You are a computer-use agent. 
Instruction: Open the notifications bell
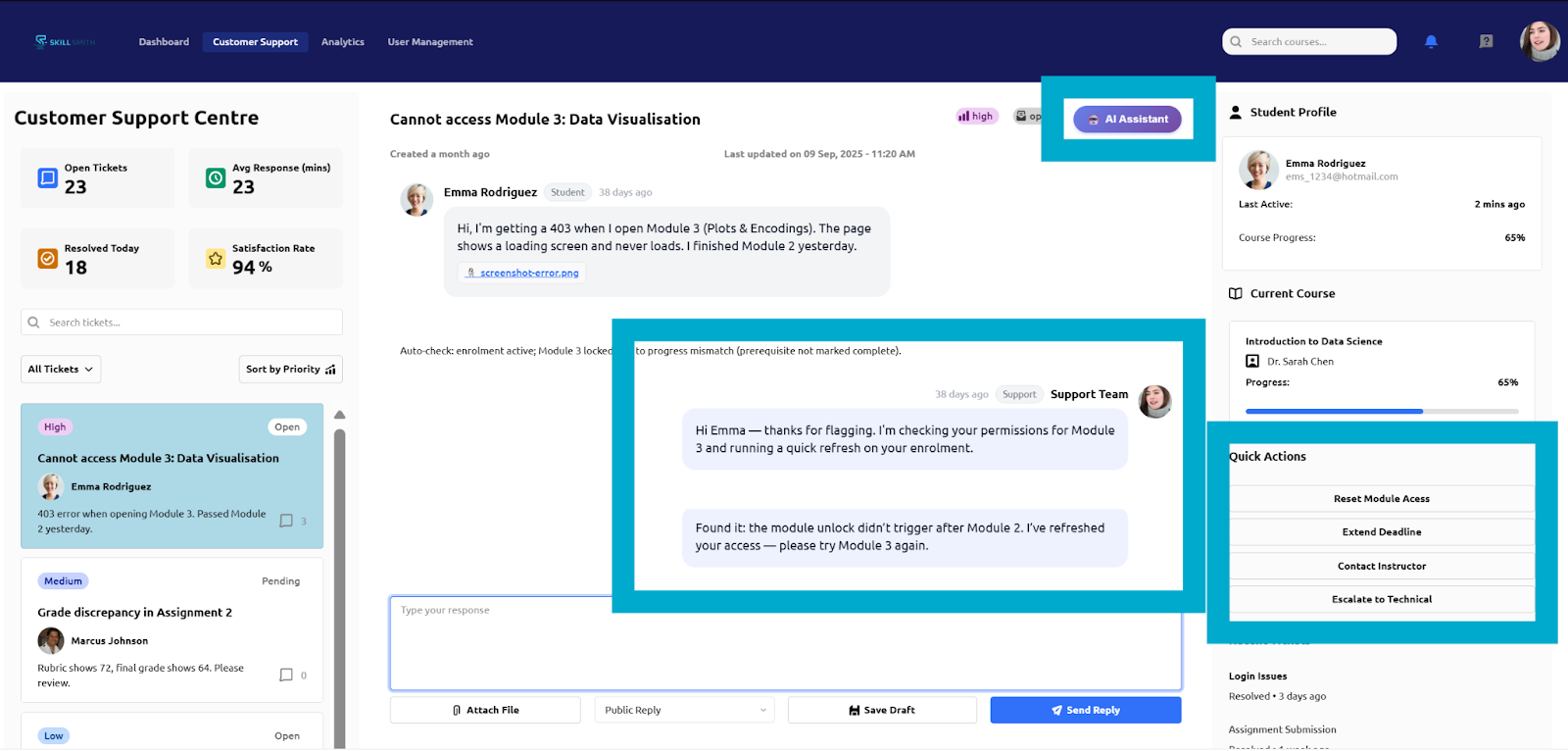pyautogui.click(x=1431, y=41)
